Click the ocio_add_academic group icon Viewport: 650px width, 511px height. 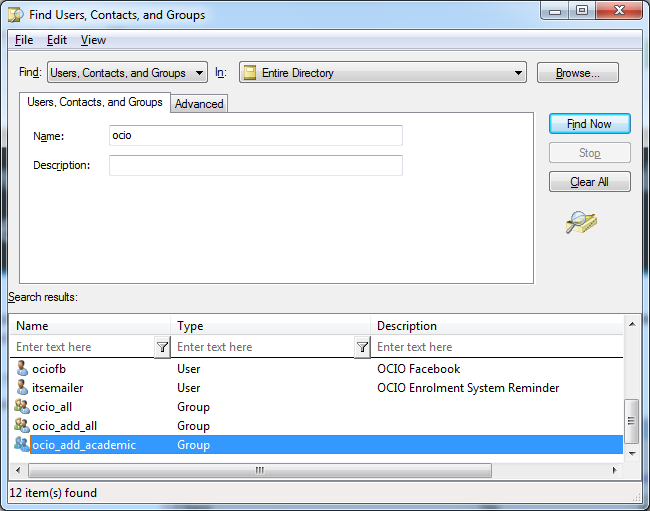[x=22, y=445]
